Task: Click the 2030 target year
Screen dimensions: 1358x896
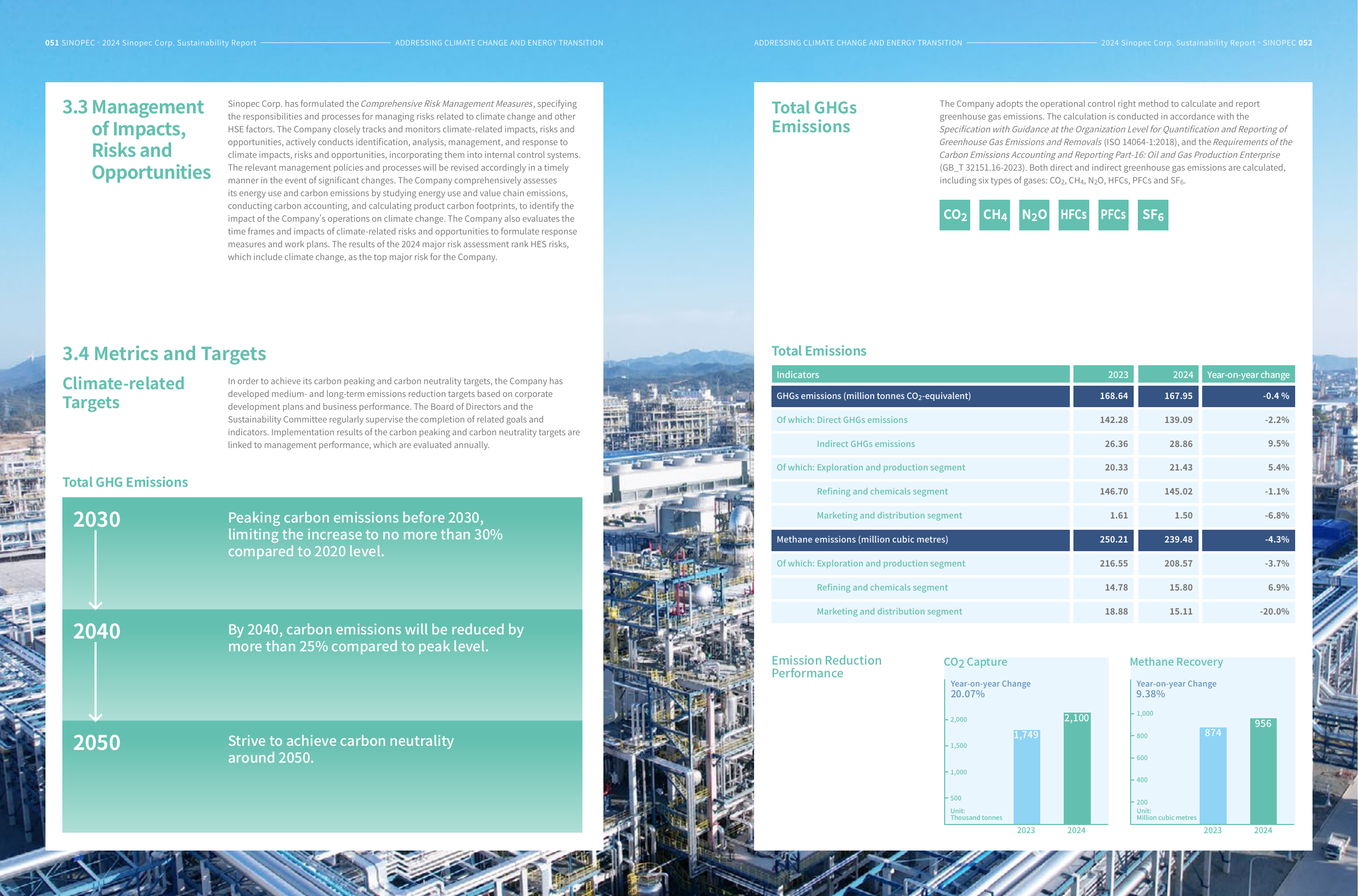Action: point(97,520)
